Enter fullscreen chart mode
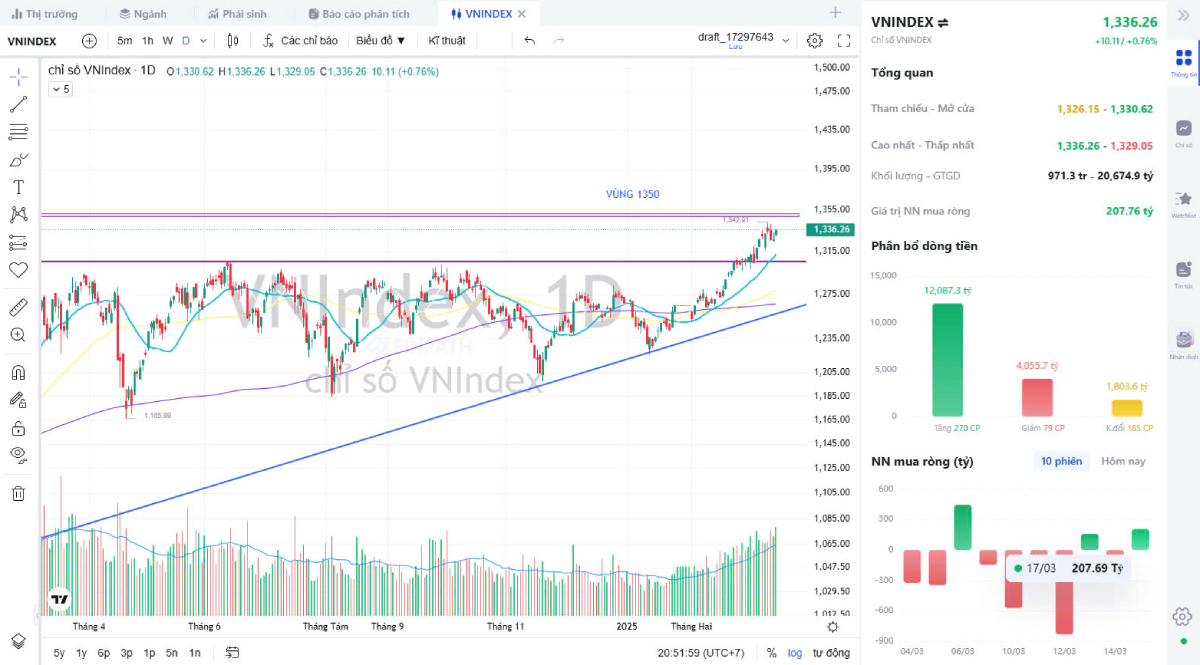The image size is (1200, 665). [843, 41]
